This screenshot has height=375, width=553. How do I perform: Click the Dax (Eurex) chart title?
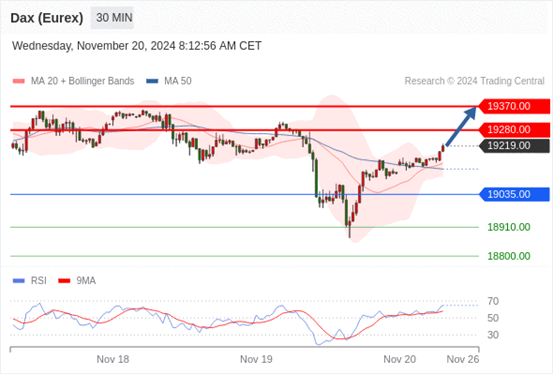47,18
